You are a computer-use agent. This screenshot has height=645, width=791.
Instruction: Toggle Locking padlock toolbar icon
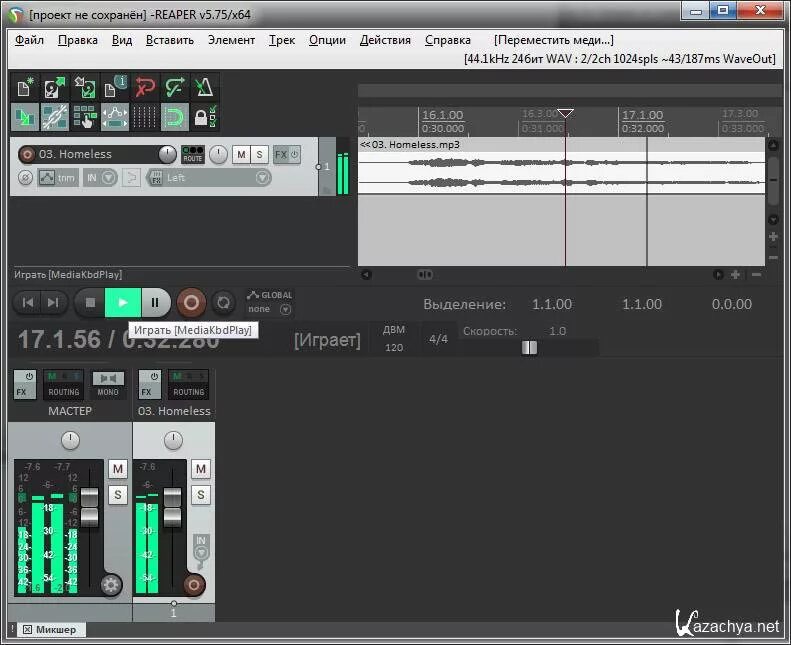204,117
